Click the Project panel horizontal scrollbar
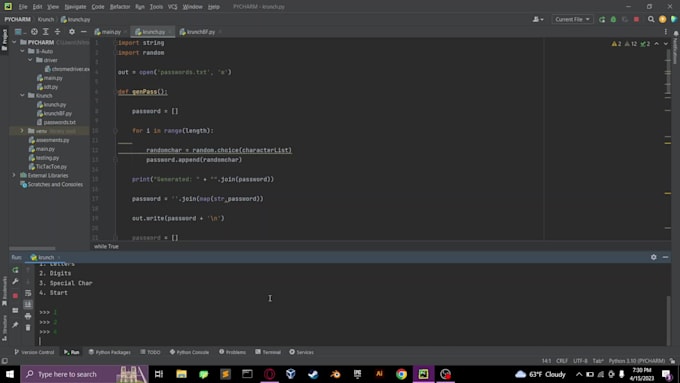The width and height of the screenshot is (680, 383). pos(33,249)
